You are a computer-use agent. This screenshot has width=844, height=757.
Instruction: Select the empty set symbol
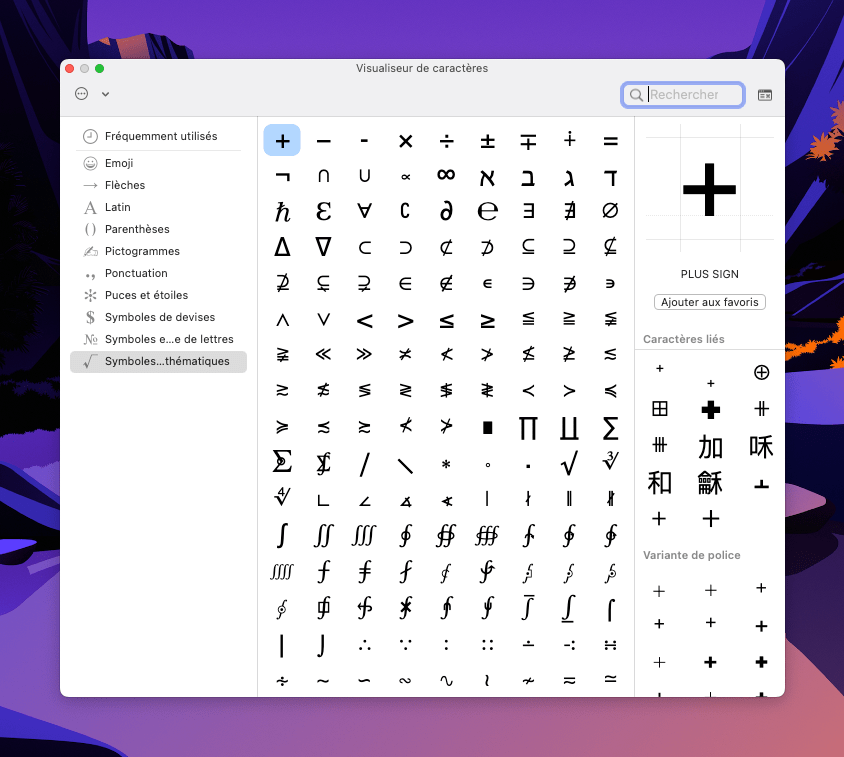pyautogui.click(x=610, y=211)
